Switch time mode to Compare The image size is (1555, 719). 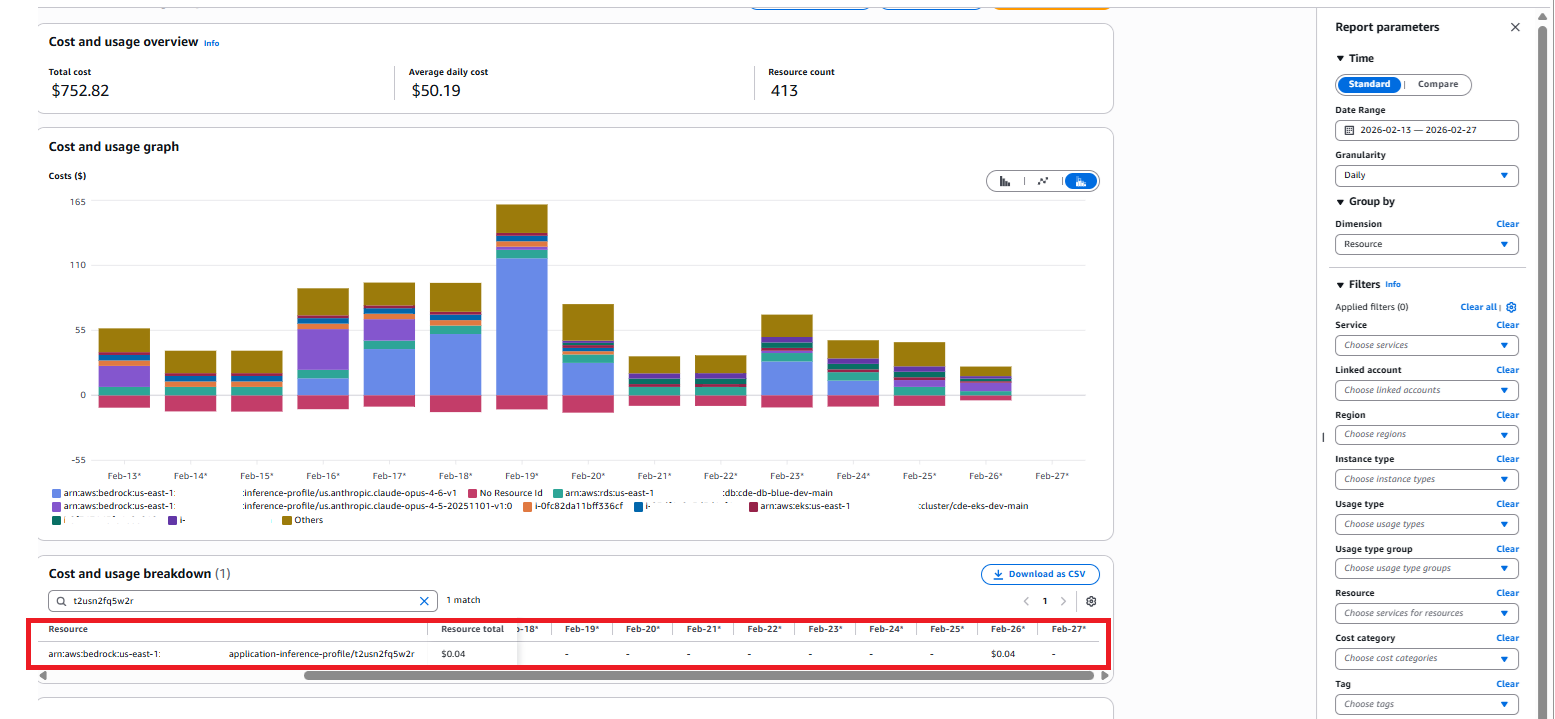tap(1437, 84)
